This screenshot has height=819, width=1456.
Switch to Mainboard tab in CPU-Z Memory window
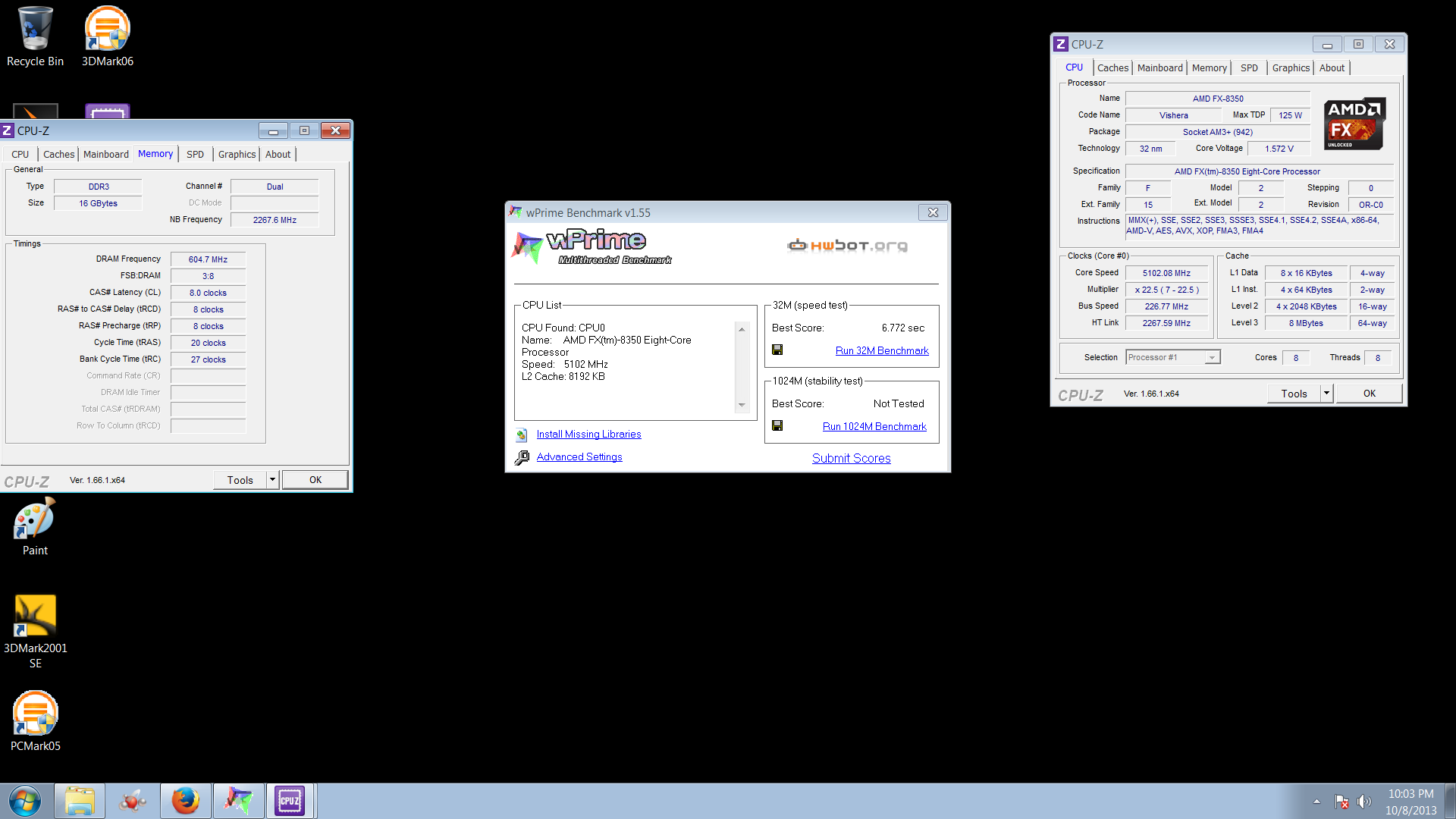pyautogui.click(x=105, y=154)
